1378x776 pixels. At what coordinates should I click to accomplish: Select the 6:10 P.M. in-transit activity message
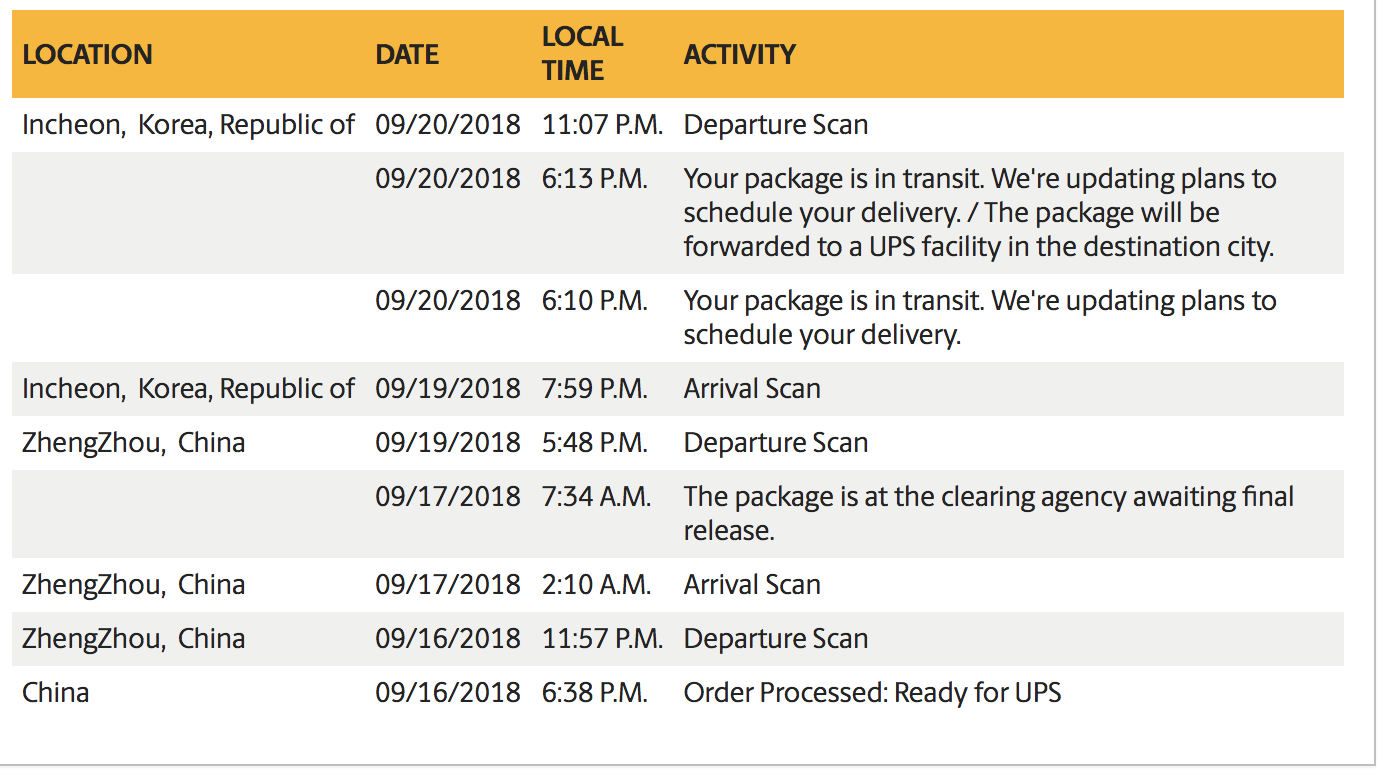click(980, 318)
